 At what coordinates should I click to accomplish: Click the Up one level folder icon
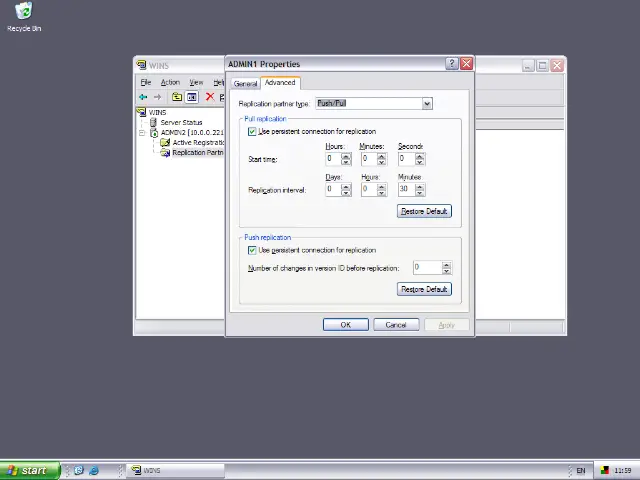176,97
